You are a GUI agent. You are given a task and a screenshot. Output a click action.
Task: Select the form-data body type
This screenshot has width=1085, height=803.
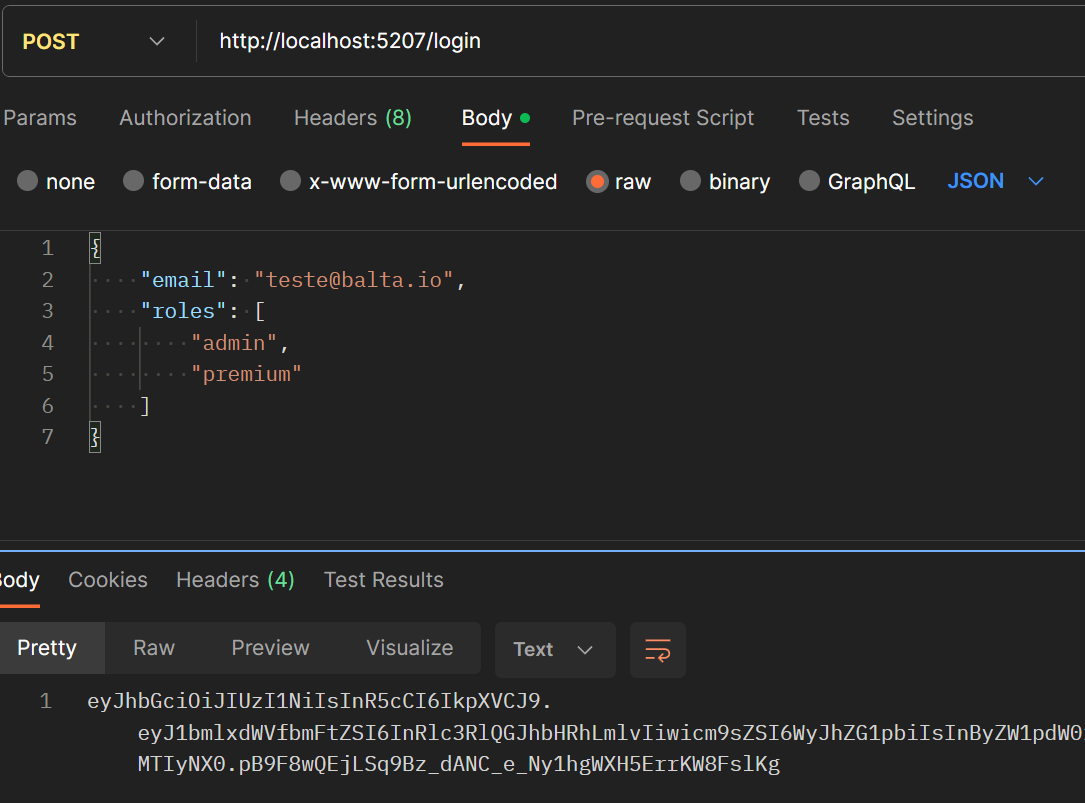pos(188,181)
